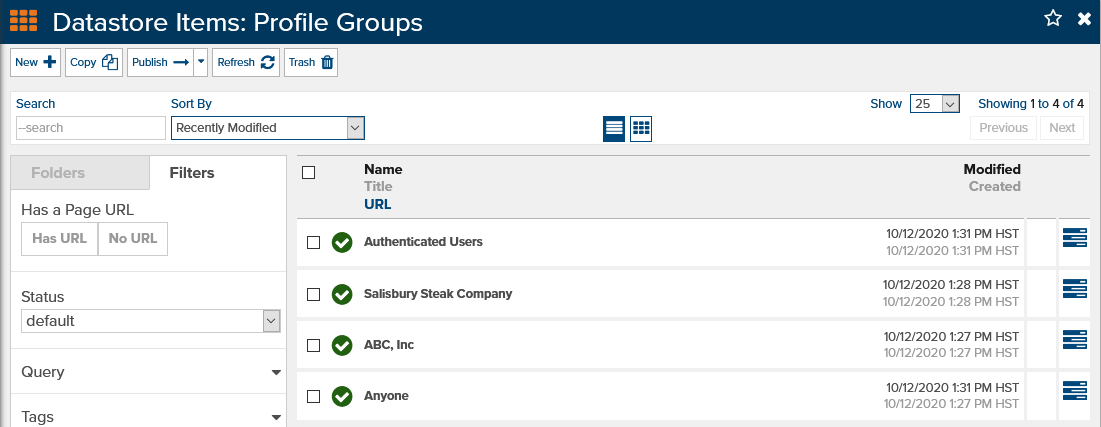Image resolution: width=1101 pixels, height=427 pixels.
Task: Click the Title column sublabel
Action: [378, 186]
